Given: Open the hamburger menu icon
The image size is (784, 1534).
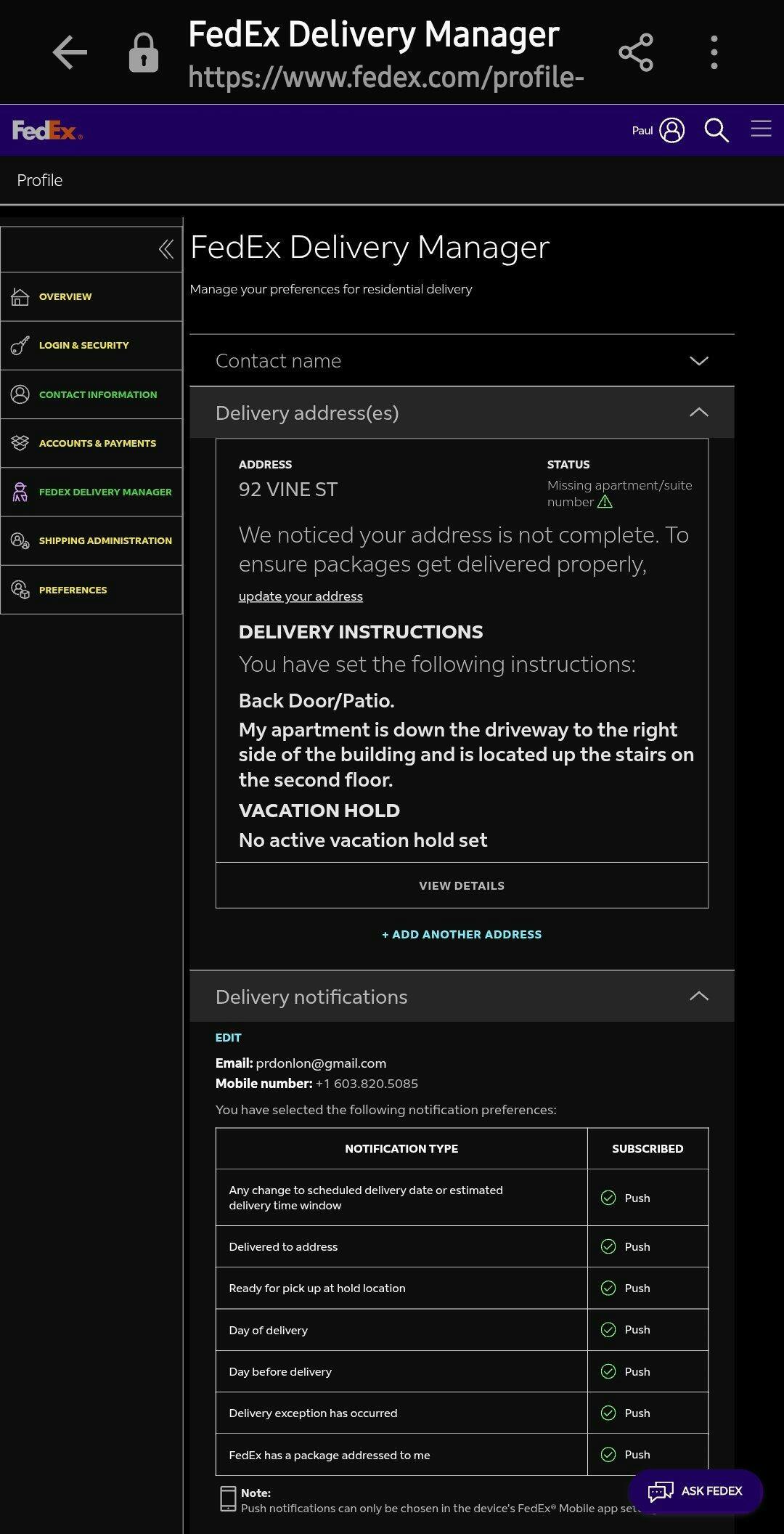Looking at the screenshot, I should [x=761, y=129].
